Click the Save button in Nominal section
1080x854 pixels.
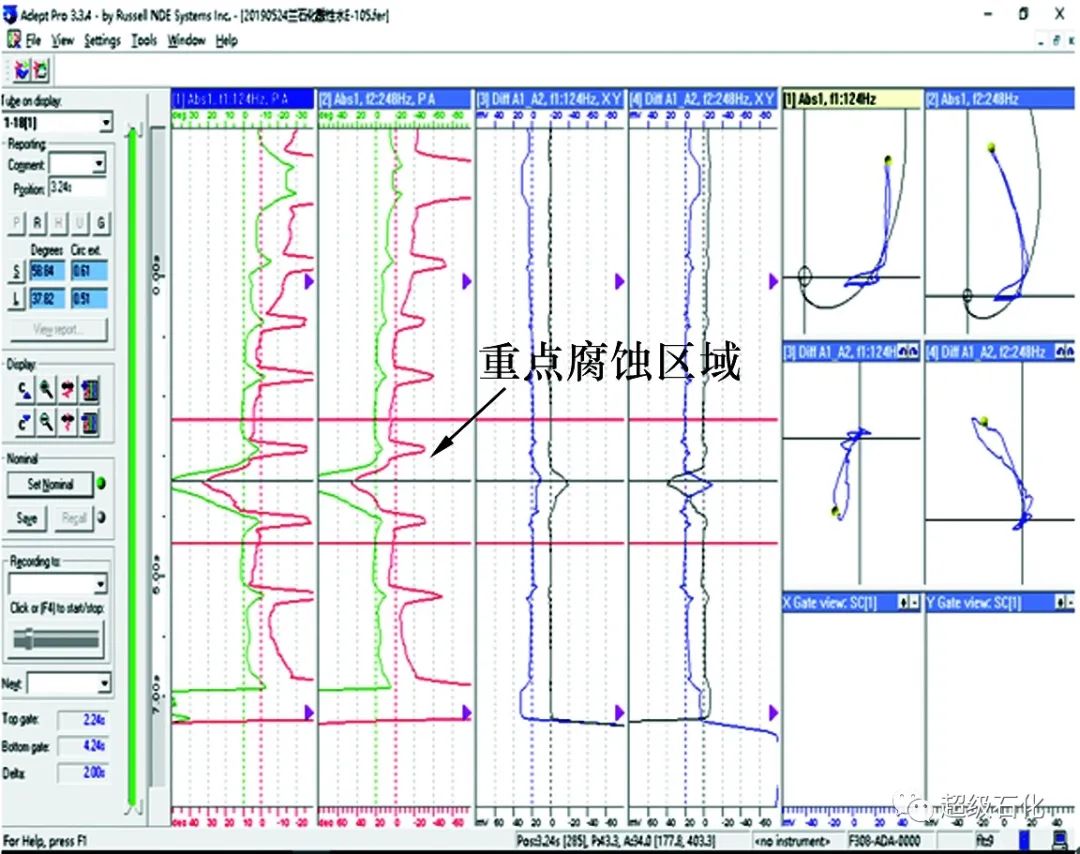point(27,519)
